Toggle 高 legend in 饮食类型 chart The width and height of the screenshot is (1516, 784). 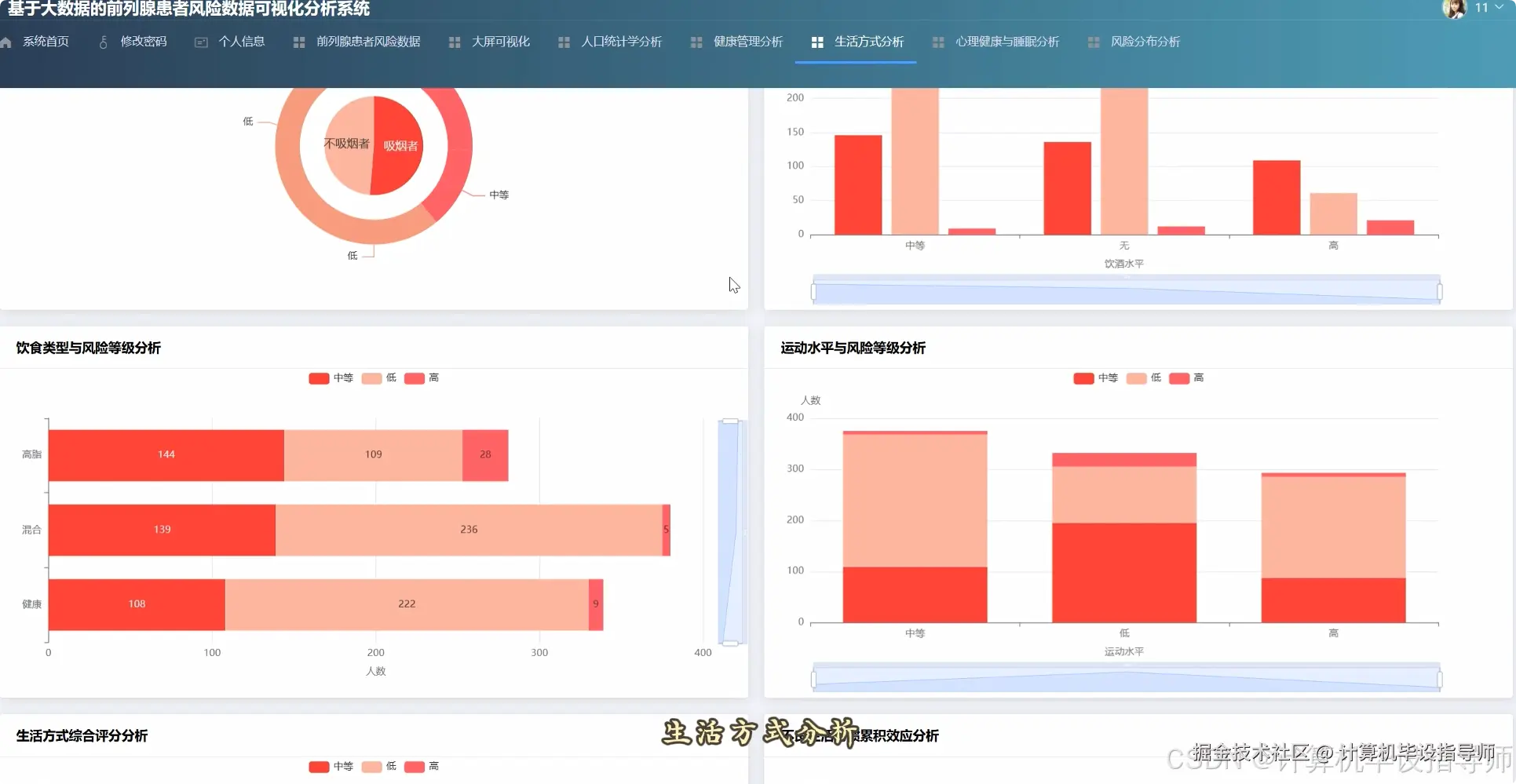point(422,378)
